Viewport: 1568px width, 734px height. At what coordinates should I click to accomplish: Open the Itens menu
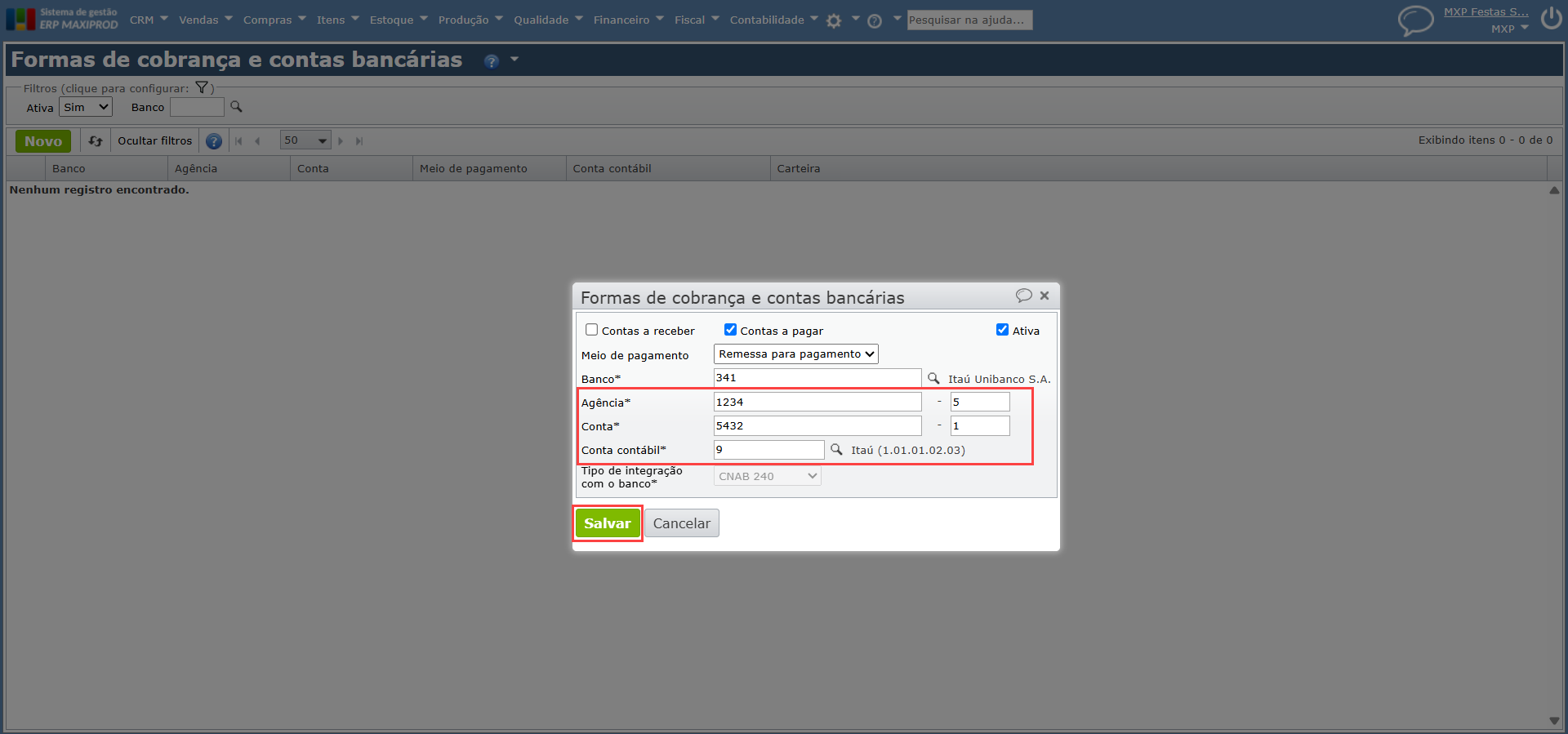(x=338, y=20)
